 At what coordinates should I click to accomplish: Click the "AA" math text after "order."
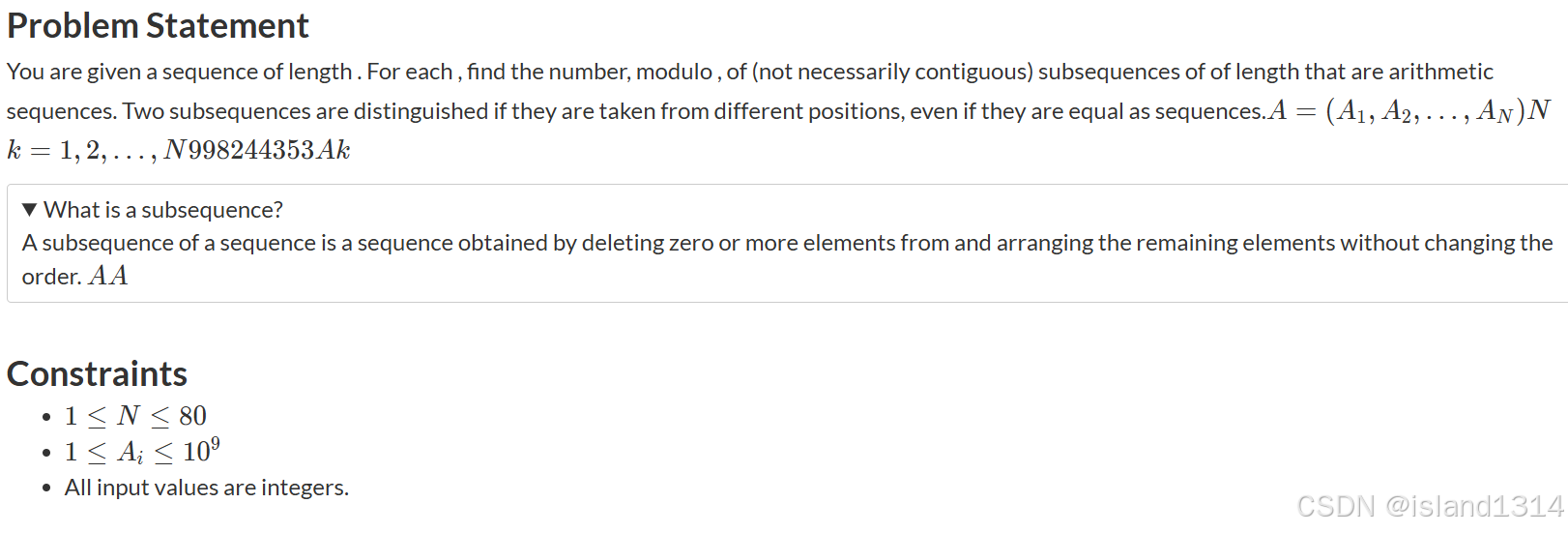(108, 277)
